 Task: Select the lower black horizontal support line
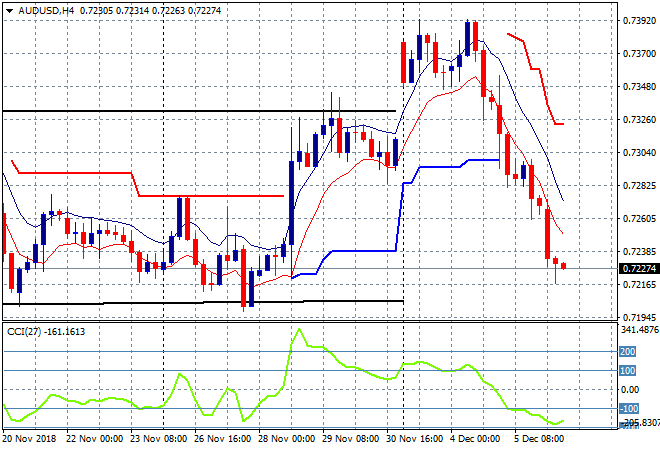[203, 302]
